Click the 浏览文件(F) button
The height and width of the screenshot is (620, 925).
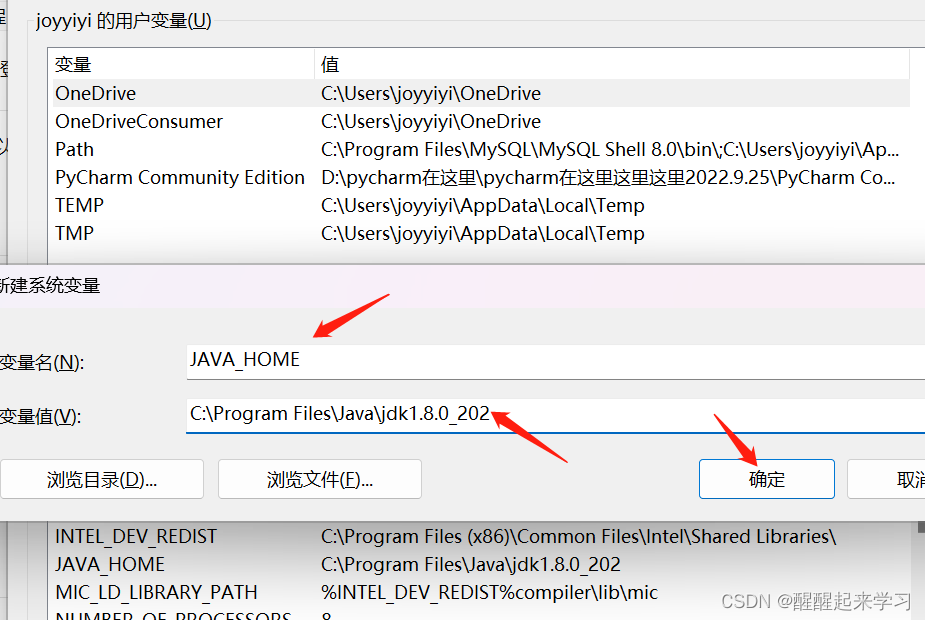(319, 479)
